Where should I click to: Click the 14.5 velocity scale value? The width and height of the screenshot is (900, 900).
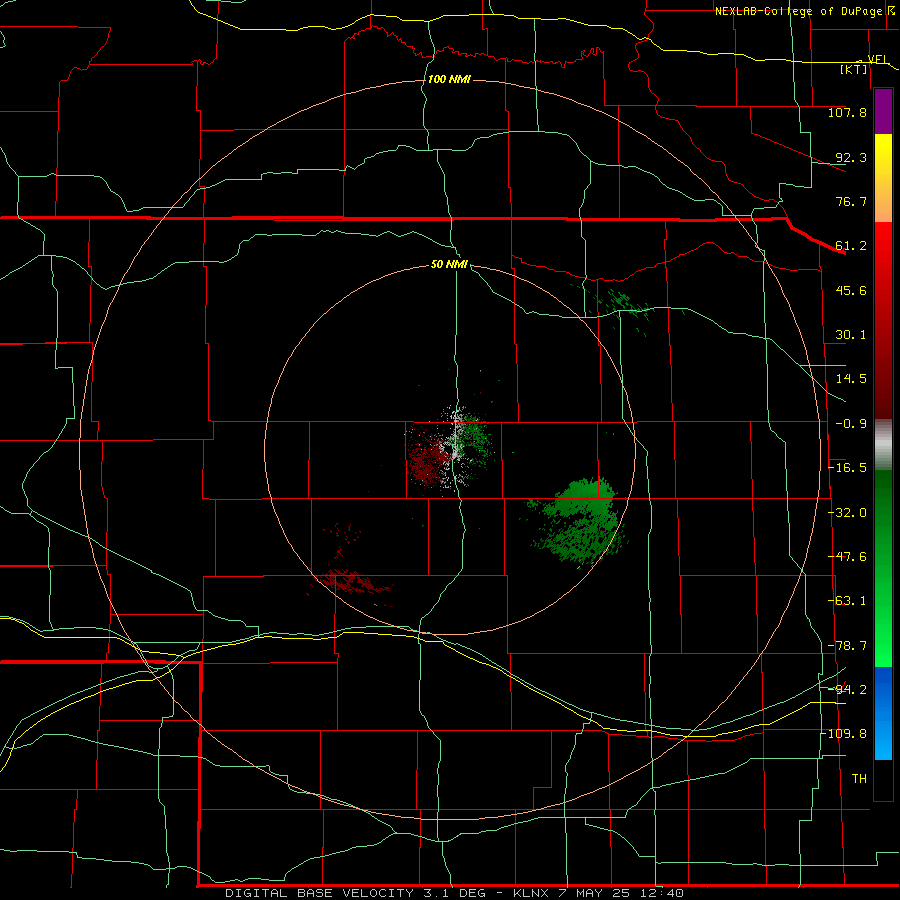851,379
